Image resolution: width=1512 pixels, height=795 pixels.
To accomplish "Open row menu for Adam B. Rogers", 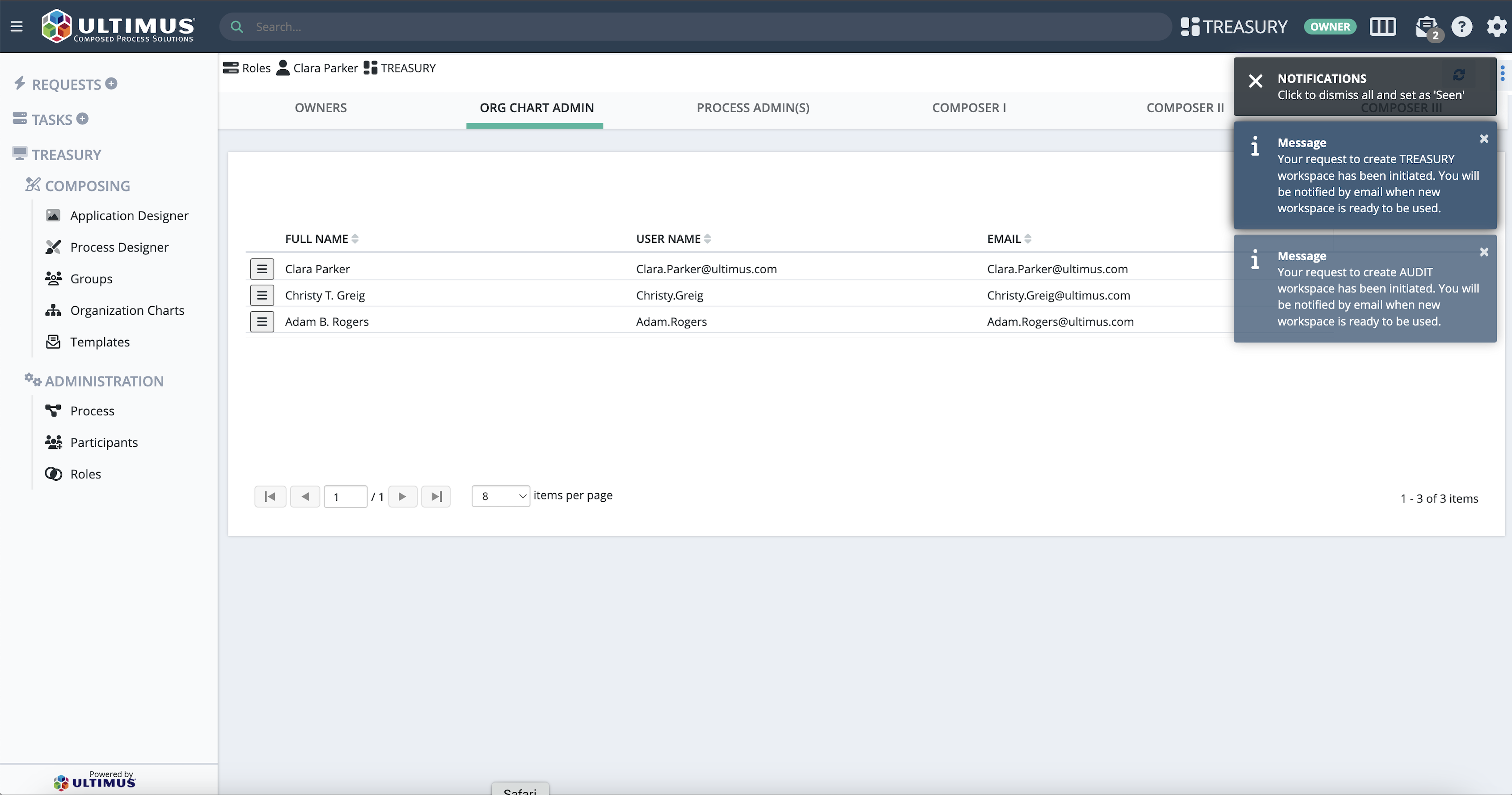I will pyautogui.click(x=262, y=322).
